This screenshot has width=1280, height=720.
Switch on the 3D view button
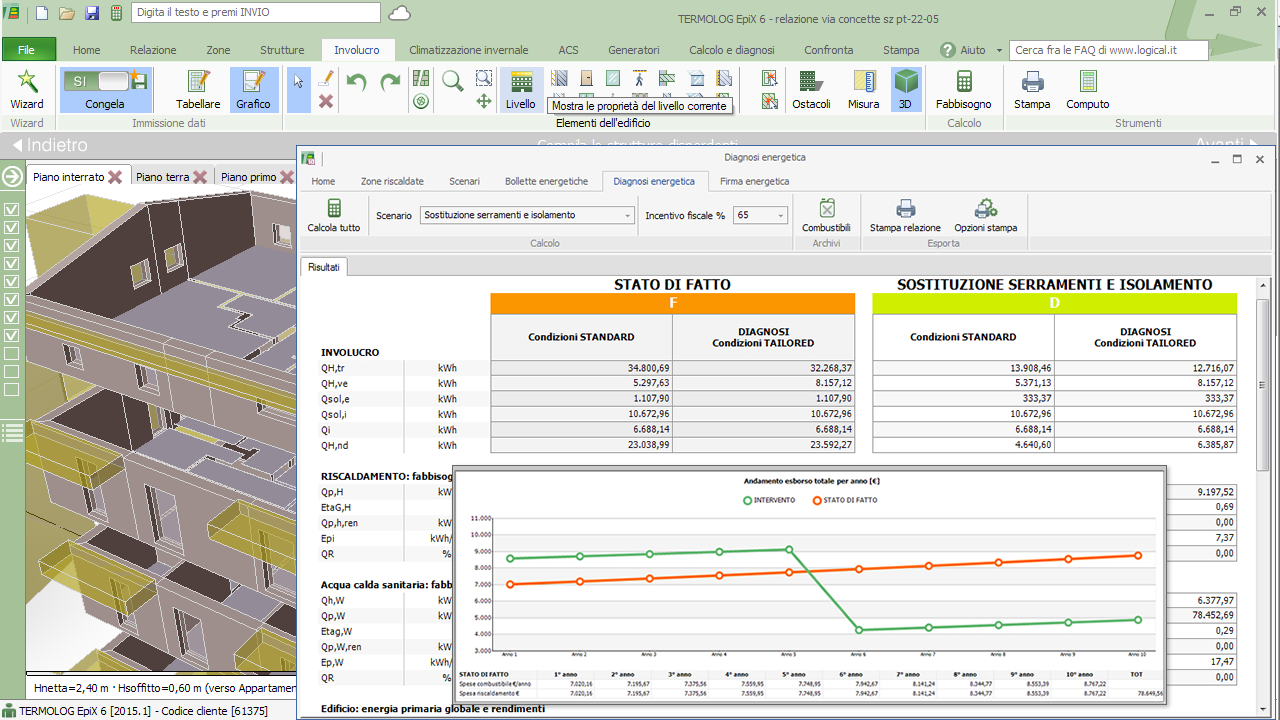pyautogui.click(x=905, y=88)
